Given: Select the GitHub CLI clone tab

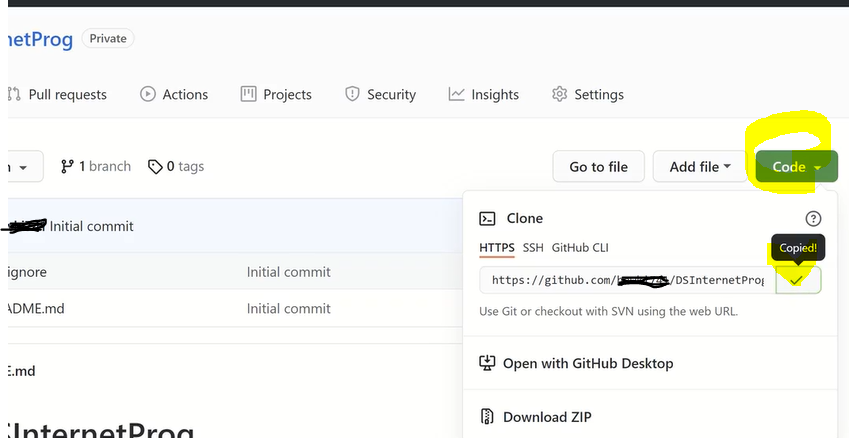Looking at the screenshot, I should click(580, 247).
